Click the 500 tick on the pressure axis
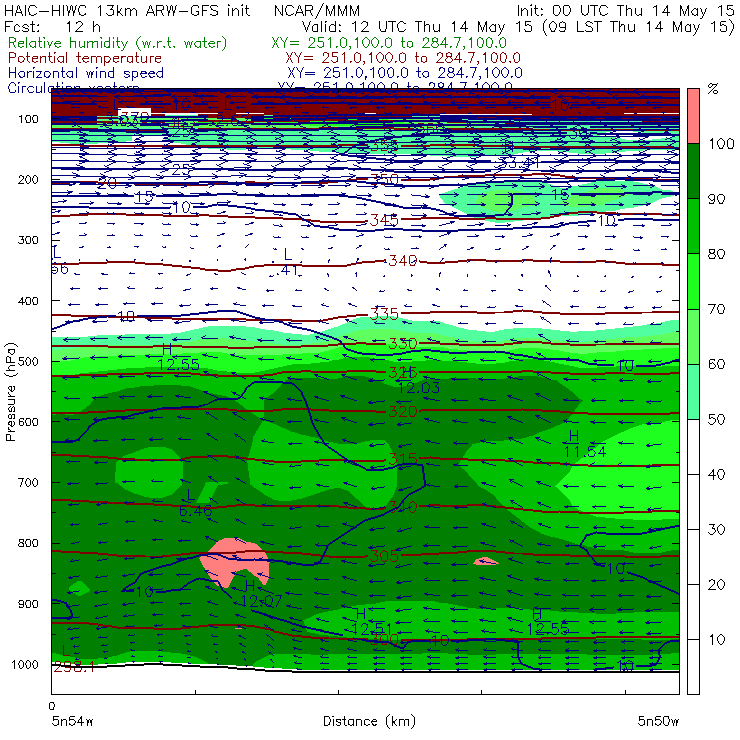740x740 pixels. [x=28, y=361]
